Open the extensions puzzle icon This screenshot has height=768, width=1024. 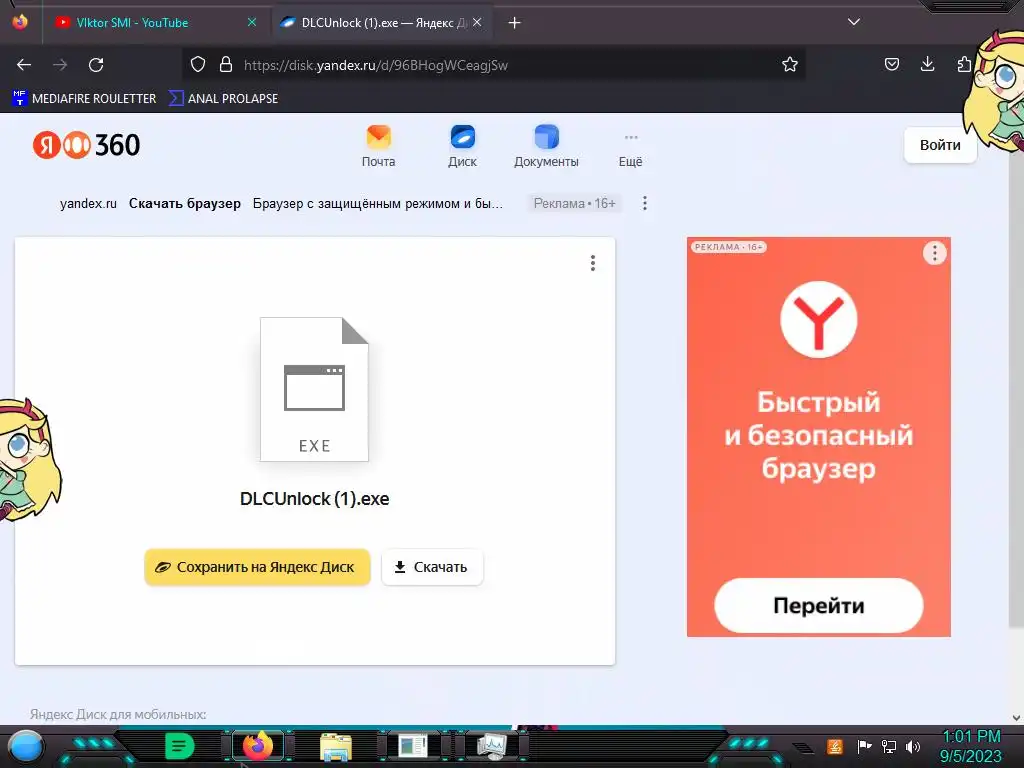964,64
